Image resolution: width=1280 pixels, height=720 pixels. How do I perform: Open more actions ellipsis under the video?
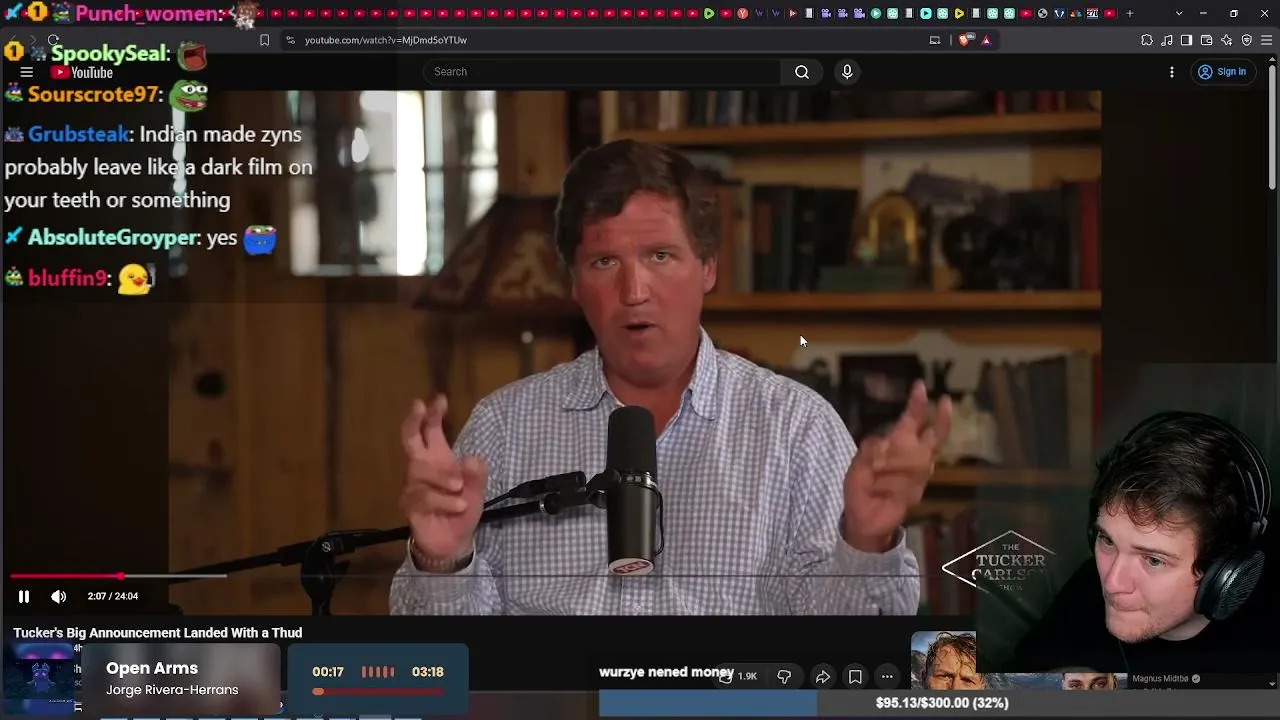click(887, 677)
